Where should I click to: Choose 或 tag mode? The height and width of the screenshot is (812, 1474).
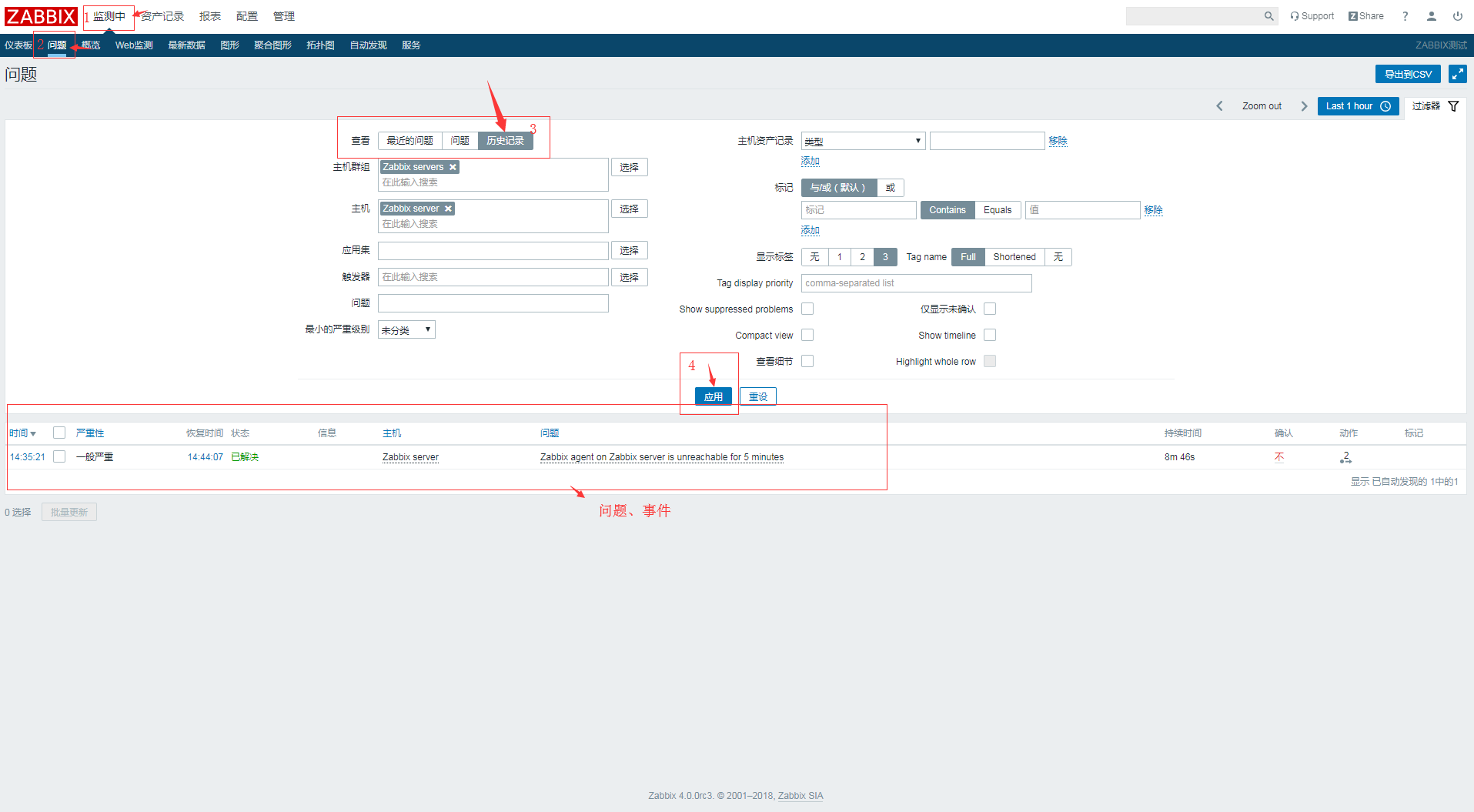tap(891, 188)
